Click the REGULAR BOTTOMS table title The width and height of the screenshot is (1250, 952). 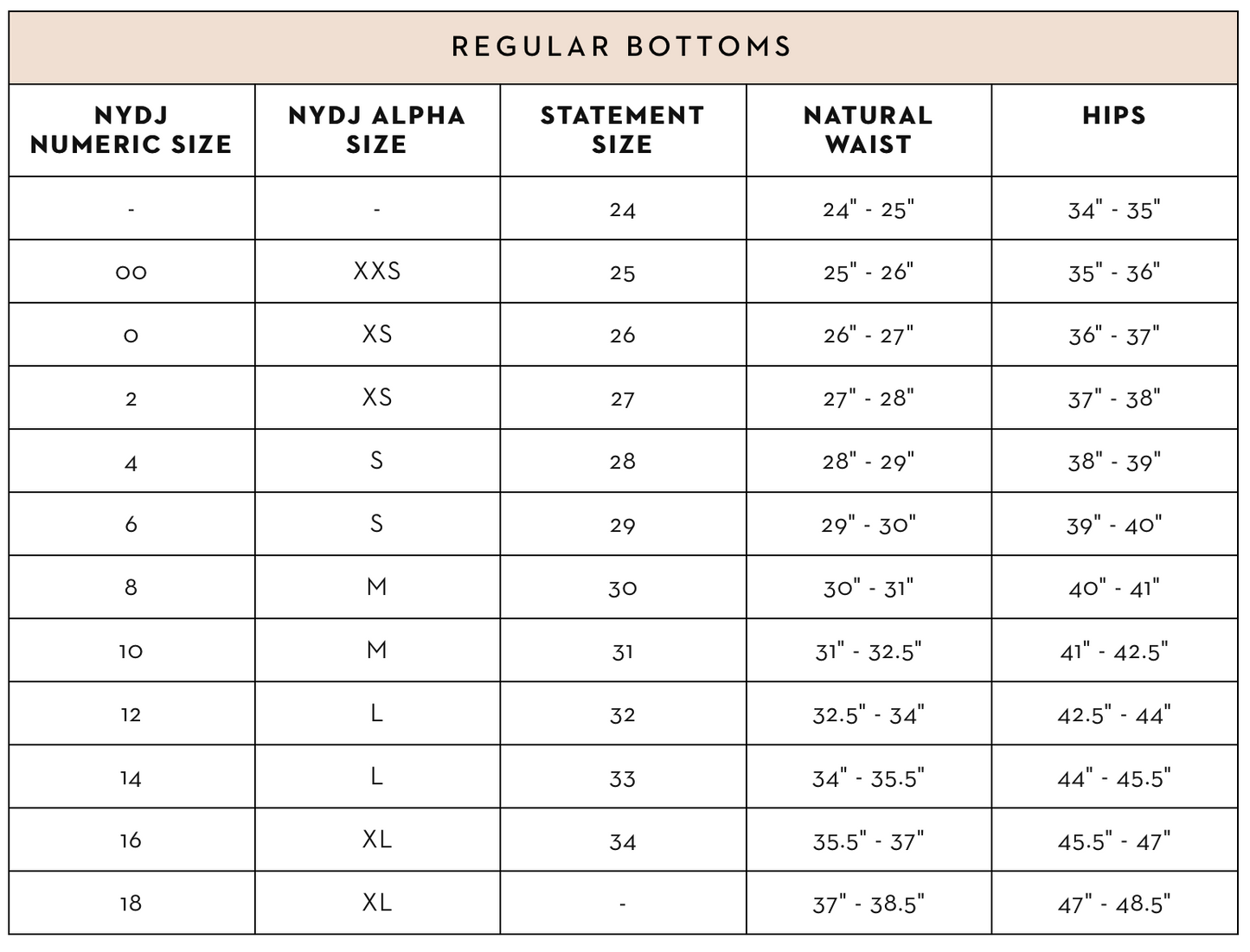pos(622,47)
